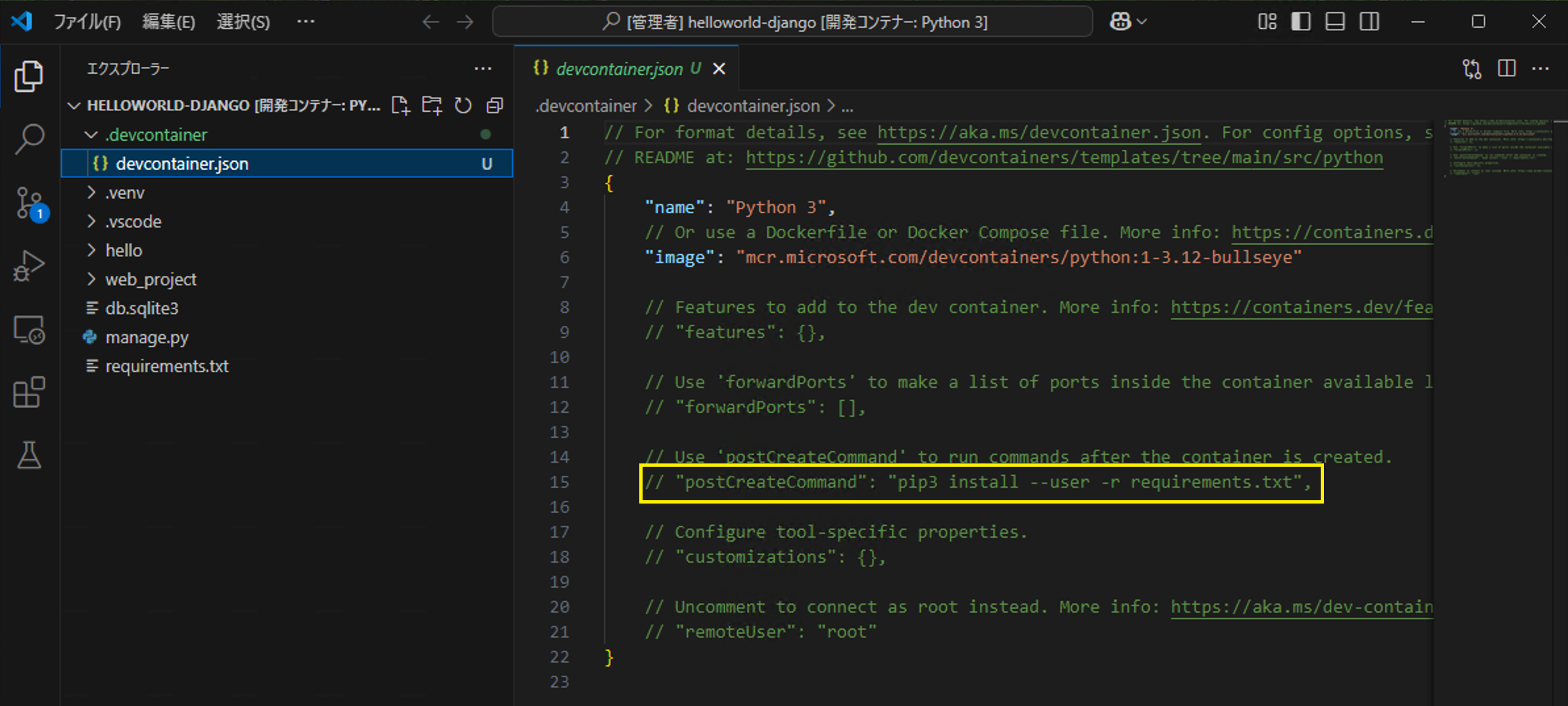Click the "Python 3" string value

coord(775,208)
